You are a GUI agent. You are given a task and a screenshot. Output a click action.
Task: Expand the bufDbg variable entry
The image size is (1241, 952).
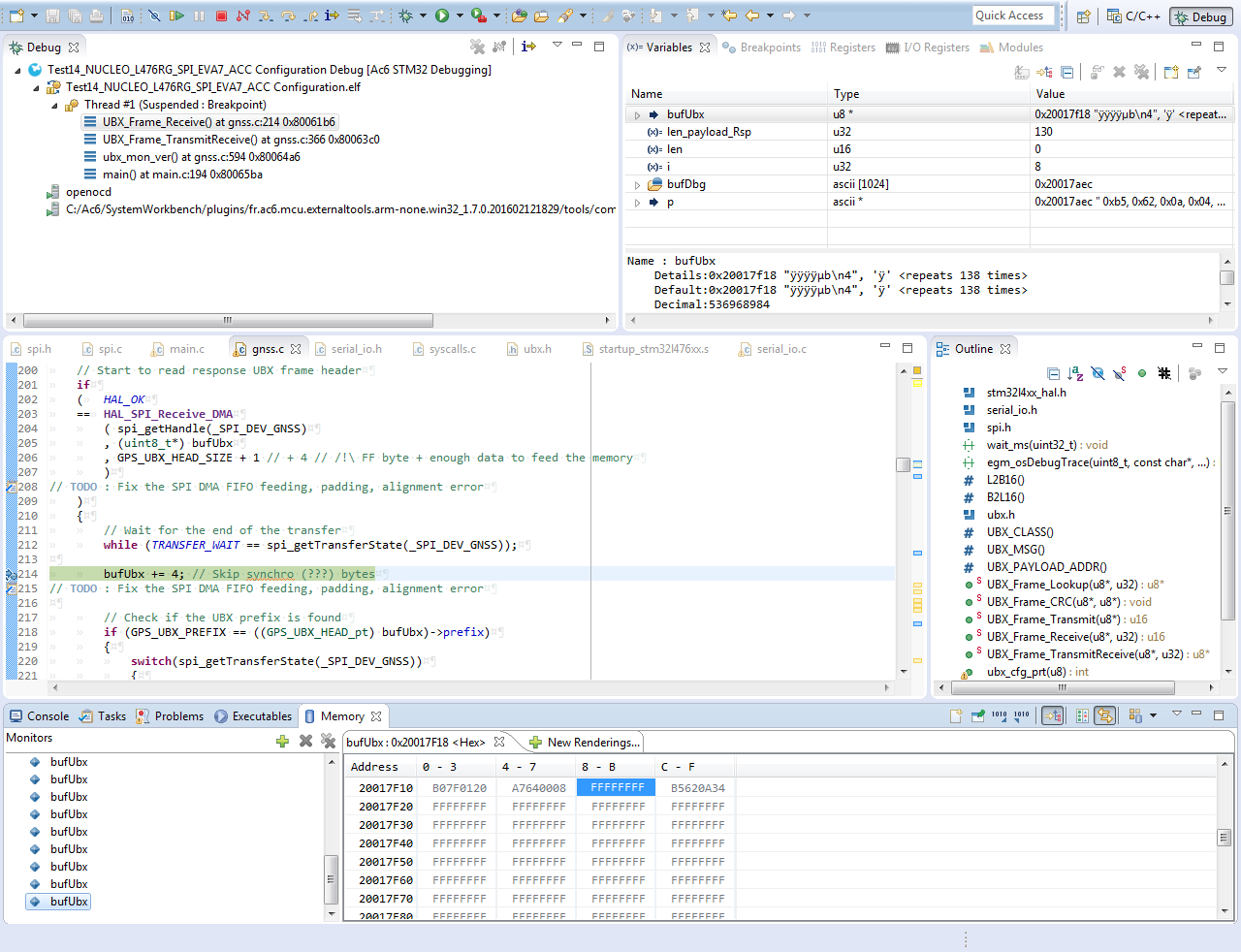[637, 185]
